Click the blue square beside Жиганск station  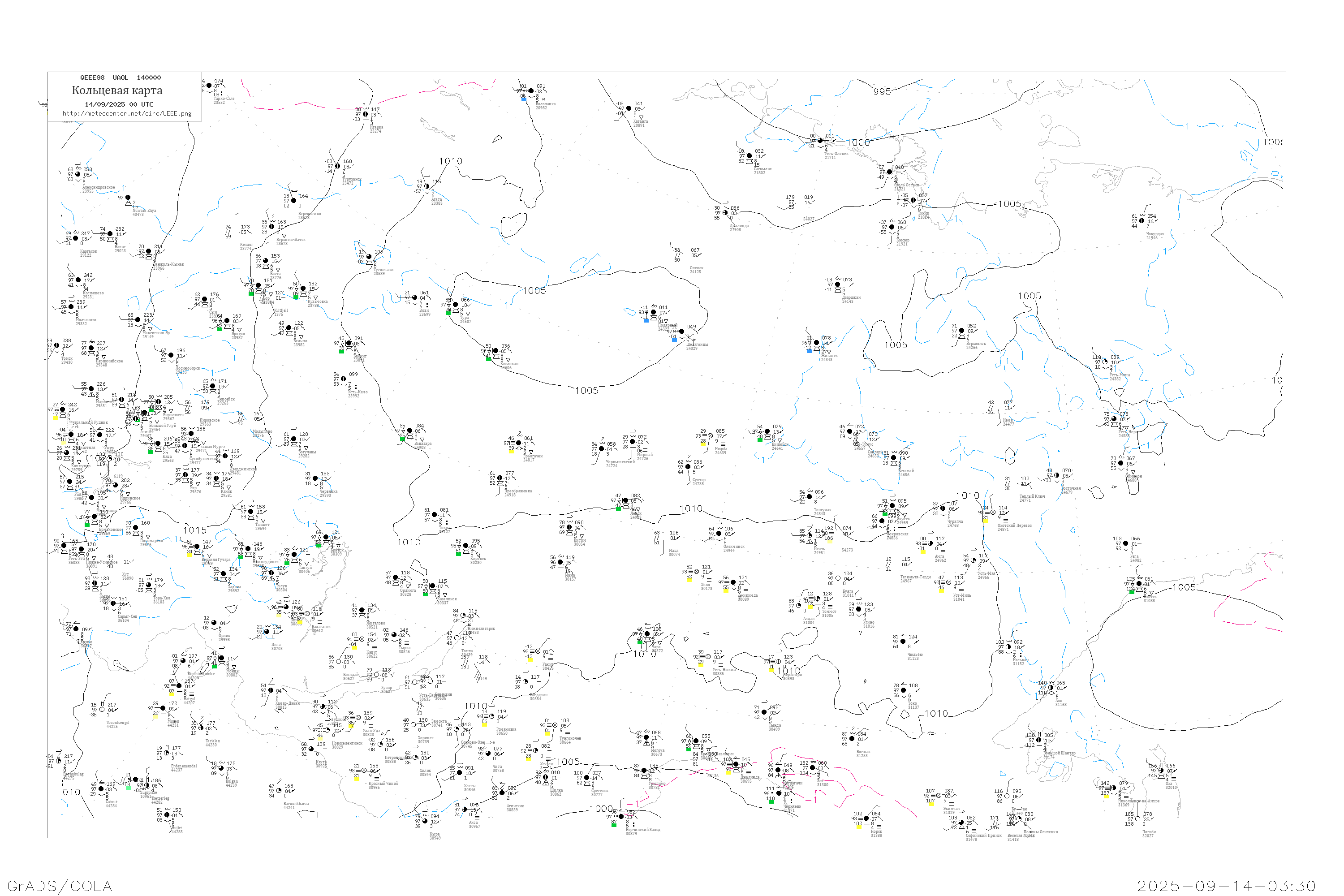click(809, 351)
